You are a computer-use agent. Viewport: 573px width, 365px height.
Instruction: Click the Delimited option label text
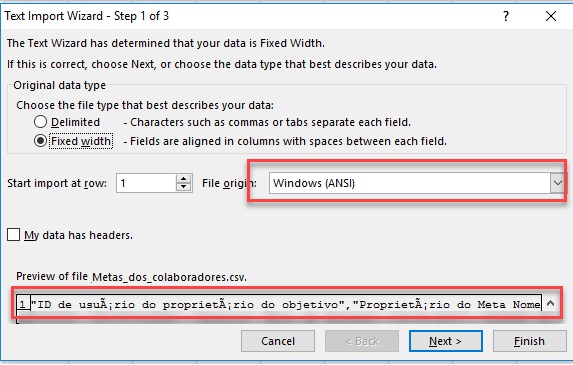[75, 122]
